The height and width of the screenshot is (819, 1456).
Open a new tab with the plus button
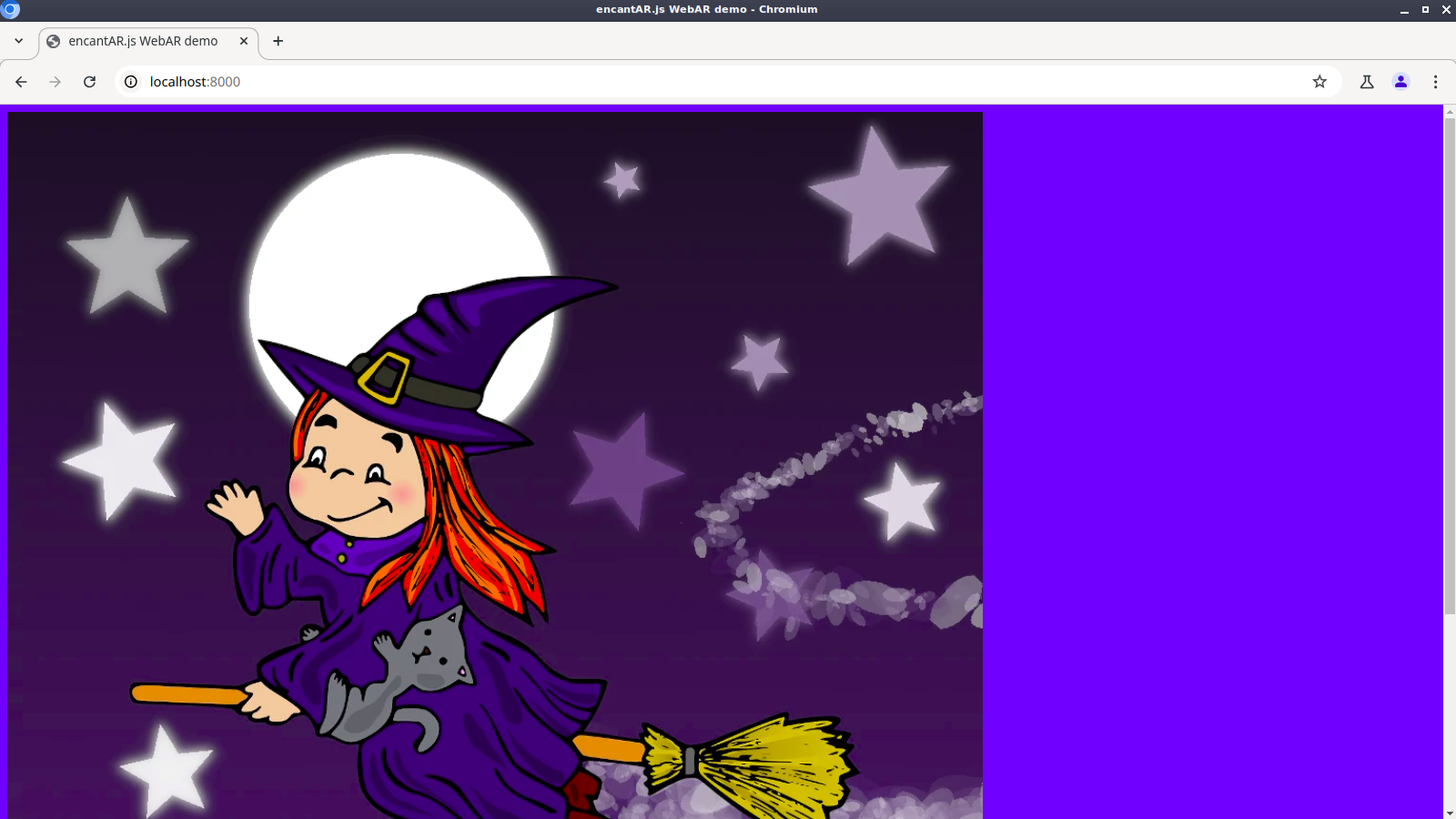tap(278, 41)
